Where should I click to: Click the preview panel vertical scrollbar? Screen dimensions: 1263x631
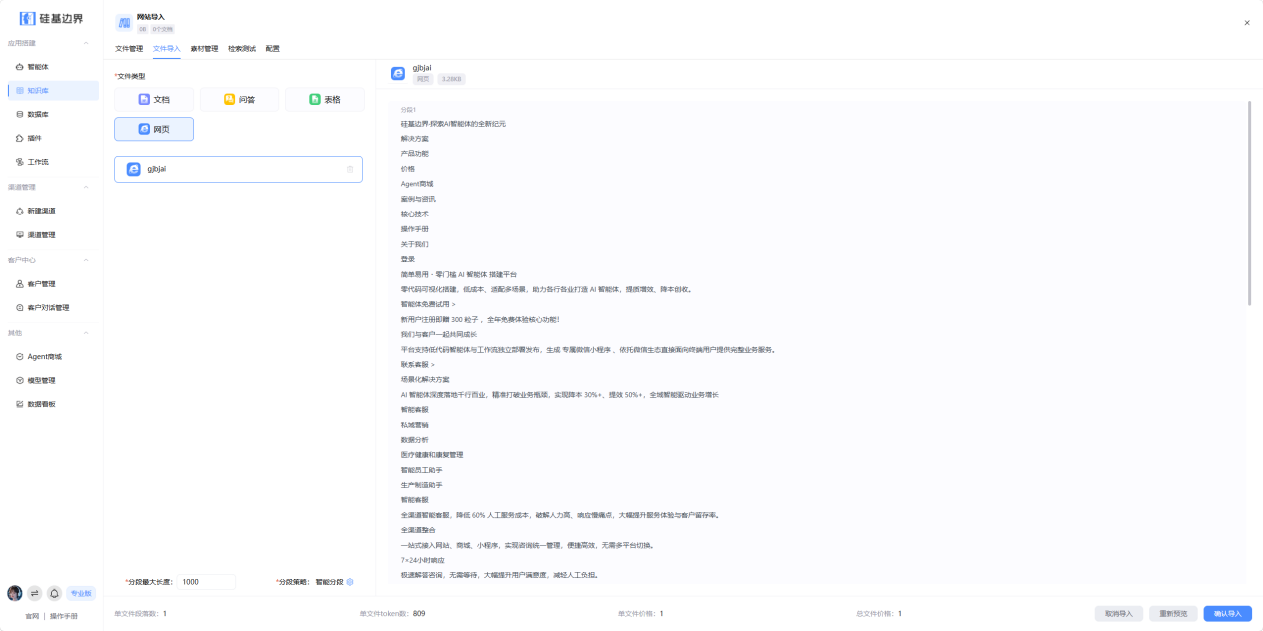(x=1249, y=203)
